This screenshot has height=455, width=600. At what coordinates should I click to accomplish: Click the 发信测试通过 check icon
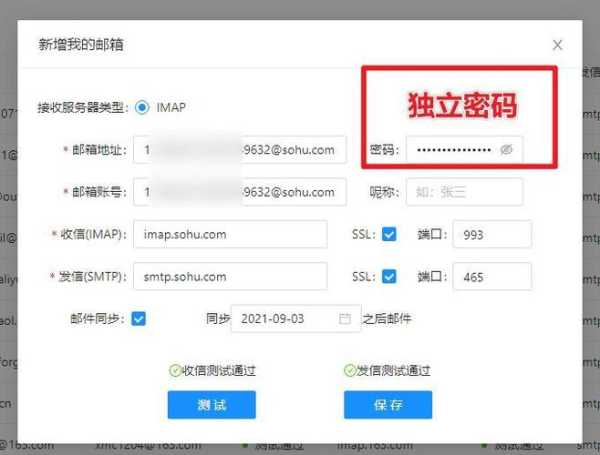349,371
